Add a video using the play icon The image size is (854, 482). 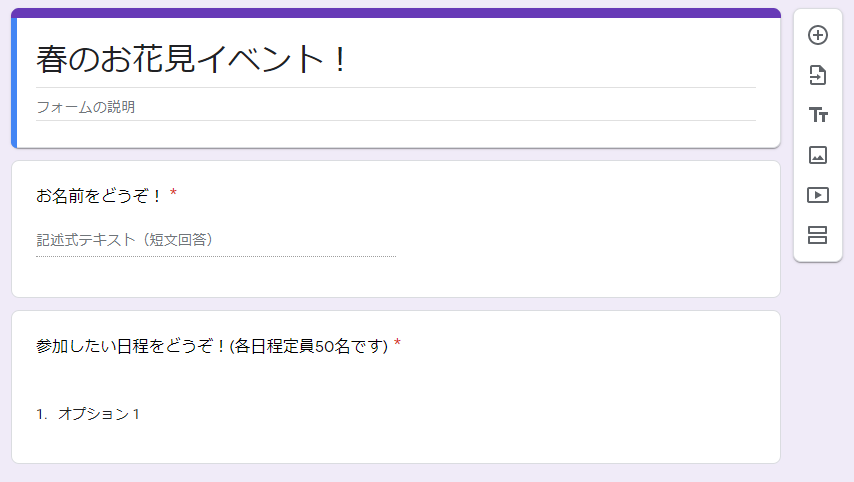pyautogui.click(x=818, y=195)
